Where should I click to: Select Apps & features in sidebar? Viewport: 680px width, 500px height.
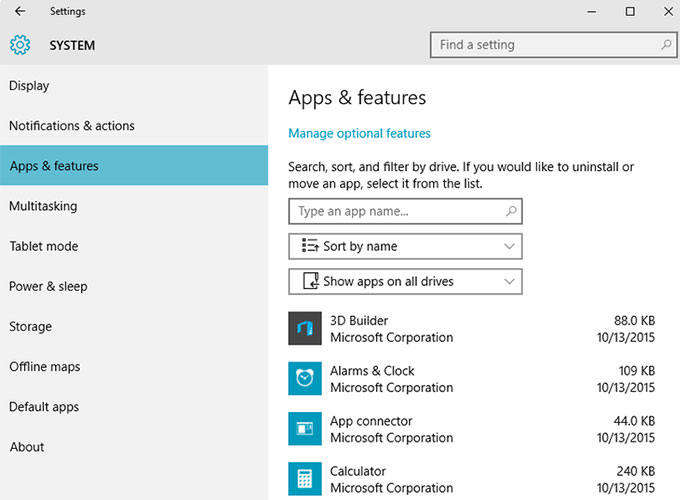click(x=134, y=166)
